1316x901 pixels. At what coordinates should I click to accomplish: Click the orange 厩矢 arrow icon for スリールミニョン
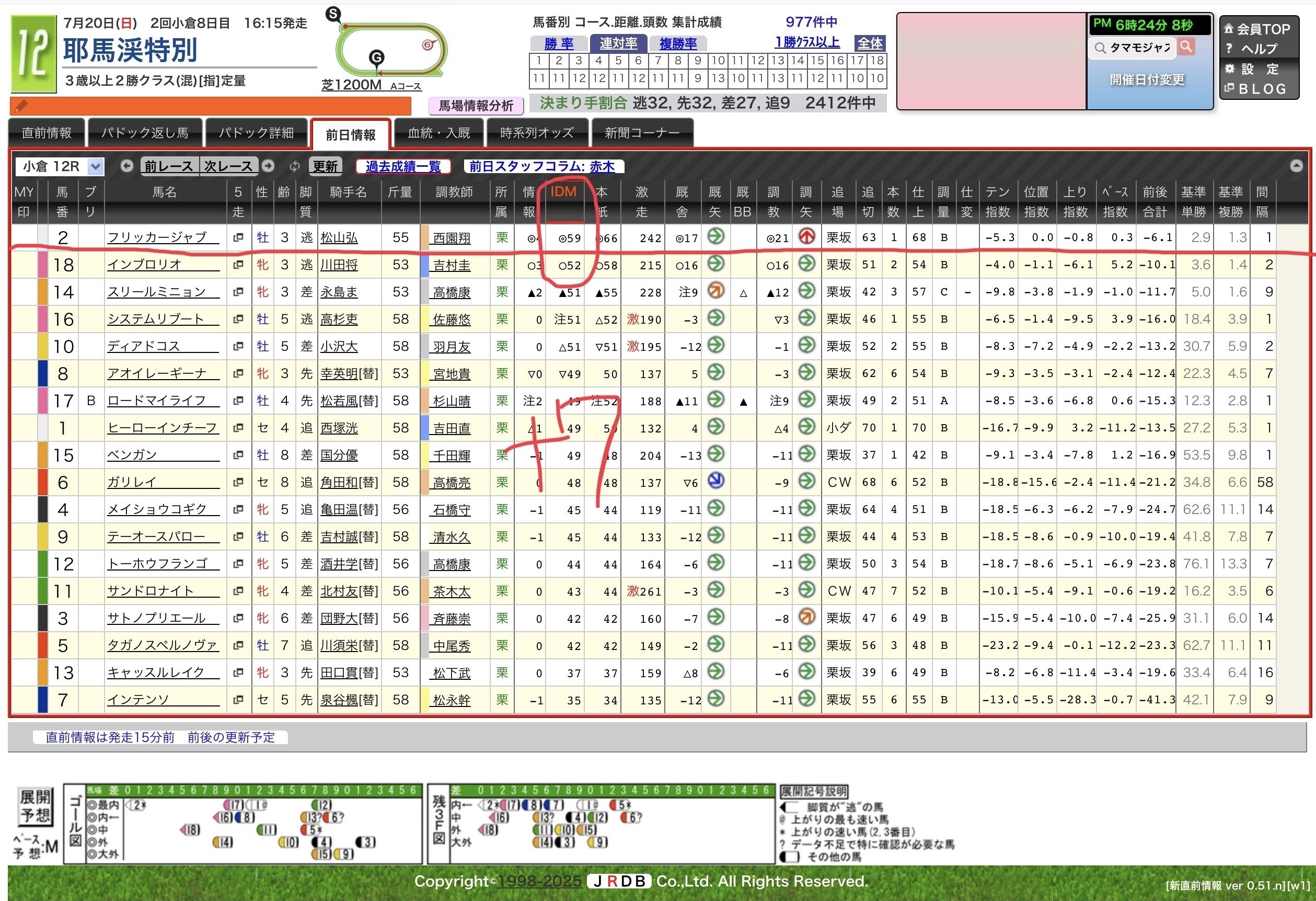pos(716,291)
